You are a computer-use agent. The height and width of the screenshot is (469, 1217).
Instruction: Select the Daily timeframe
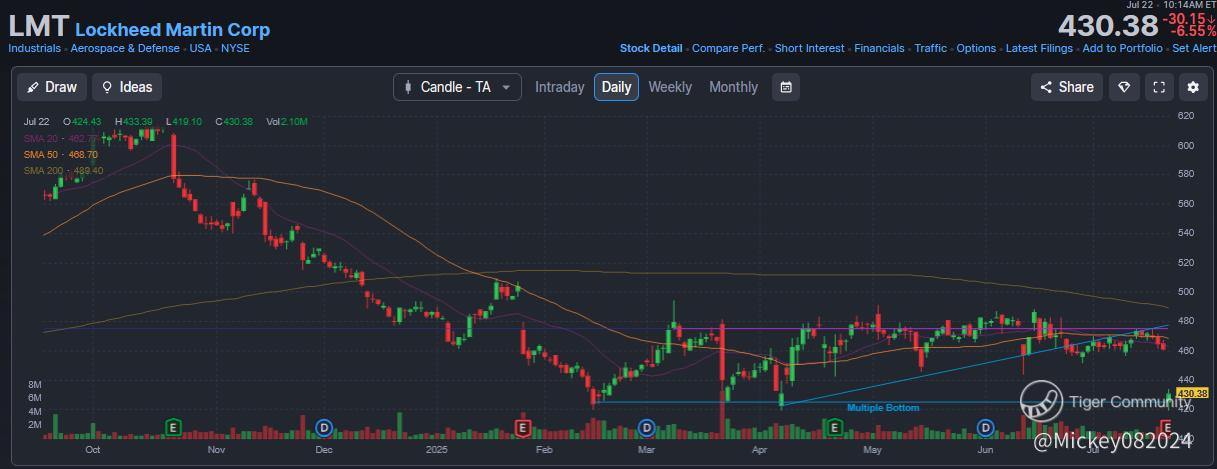616,87
